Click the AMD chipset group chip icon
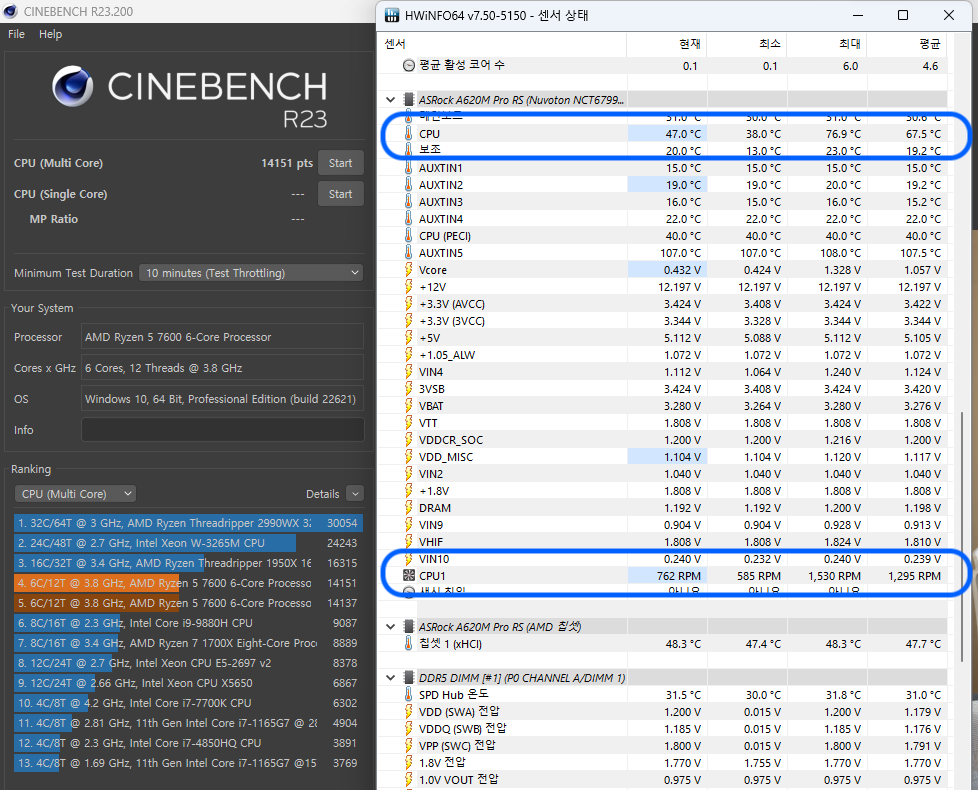The width and height of the screenshot is (978, 790). (x=409, y=627)
